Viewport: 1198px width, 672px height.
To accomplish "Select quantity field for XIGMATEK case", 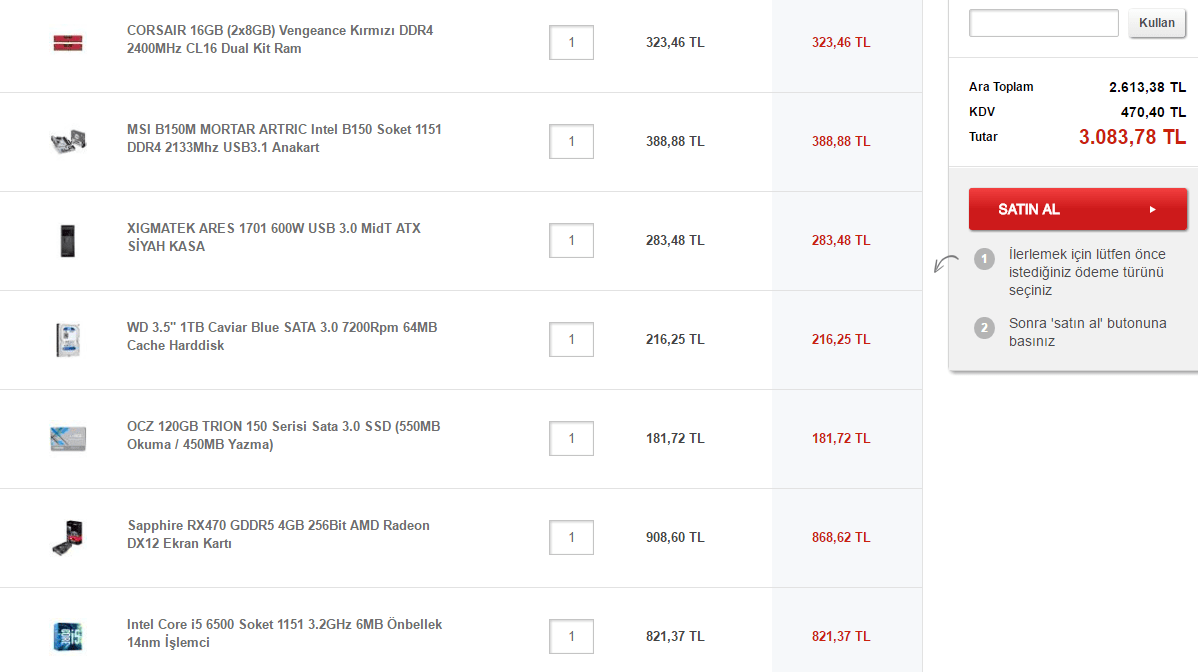I will tap(571, 240).
